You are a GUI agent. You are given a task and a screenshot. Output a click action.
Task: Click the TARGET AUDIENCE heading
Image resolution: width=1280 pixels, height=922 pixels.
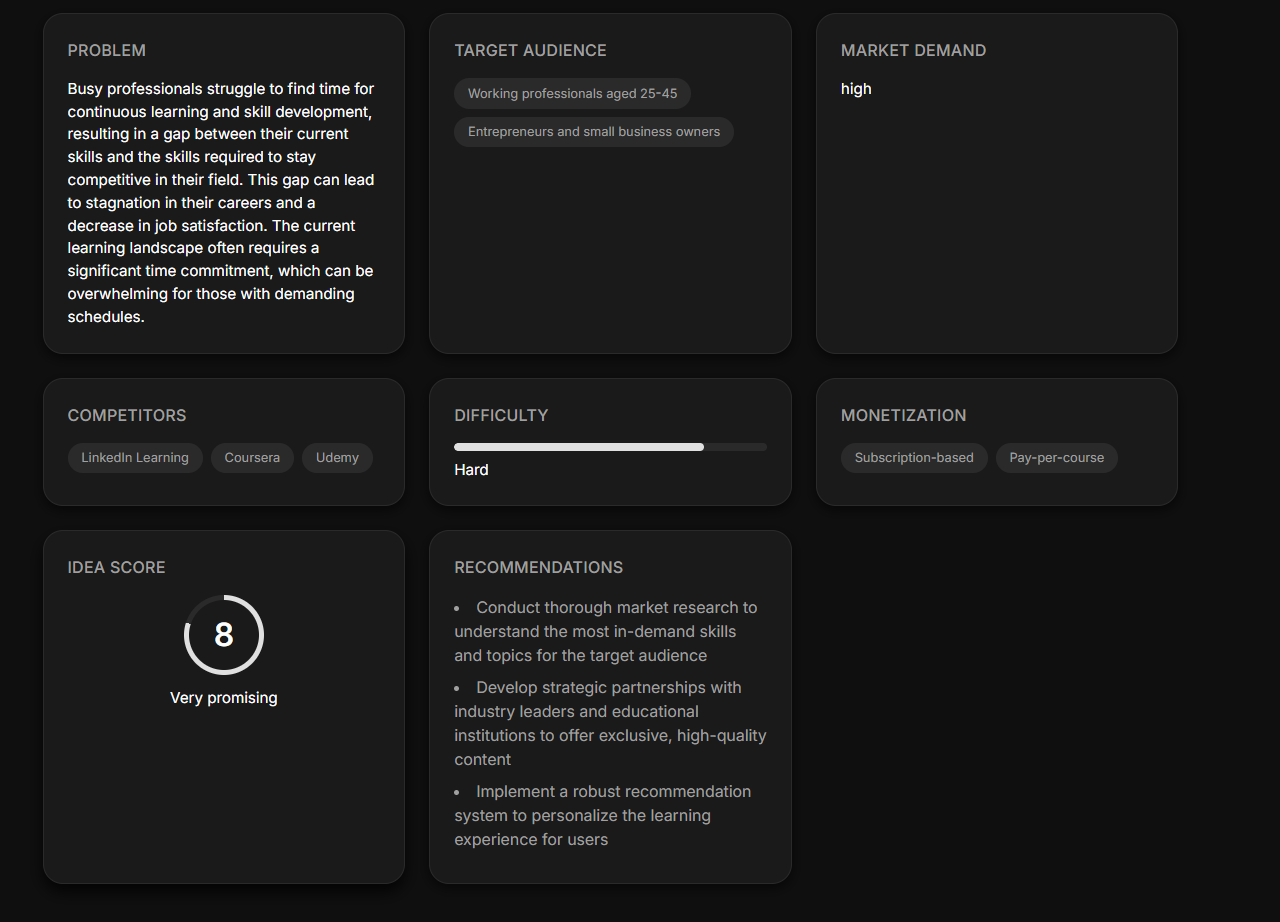click(x=530, y=50)
